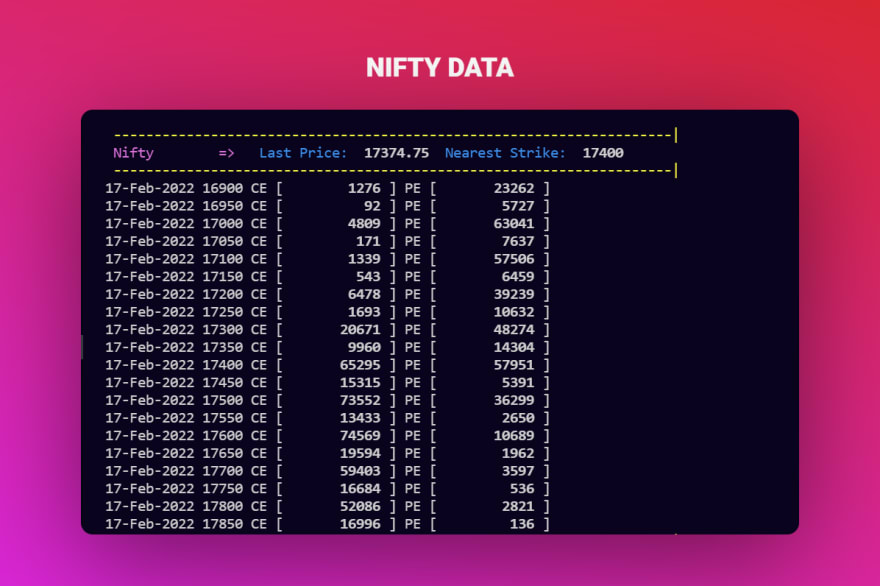Select PE value 2821
This screenshot has width=880, height=586.
[x=517, y=507]
